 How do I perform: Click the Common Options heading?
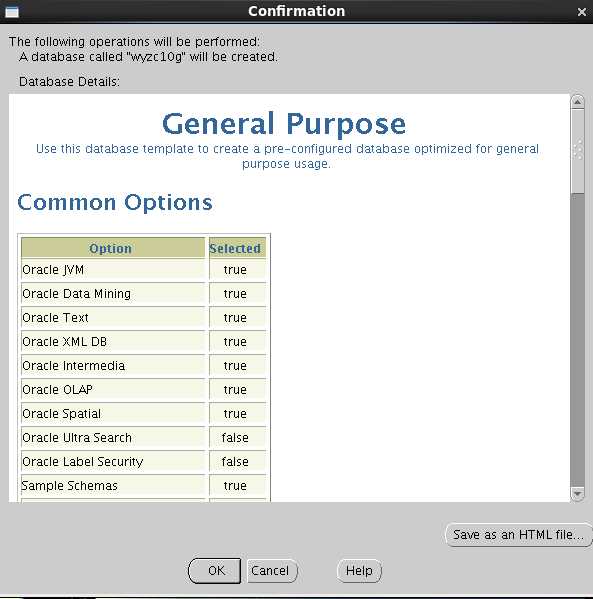coord(115,202)
